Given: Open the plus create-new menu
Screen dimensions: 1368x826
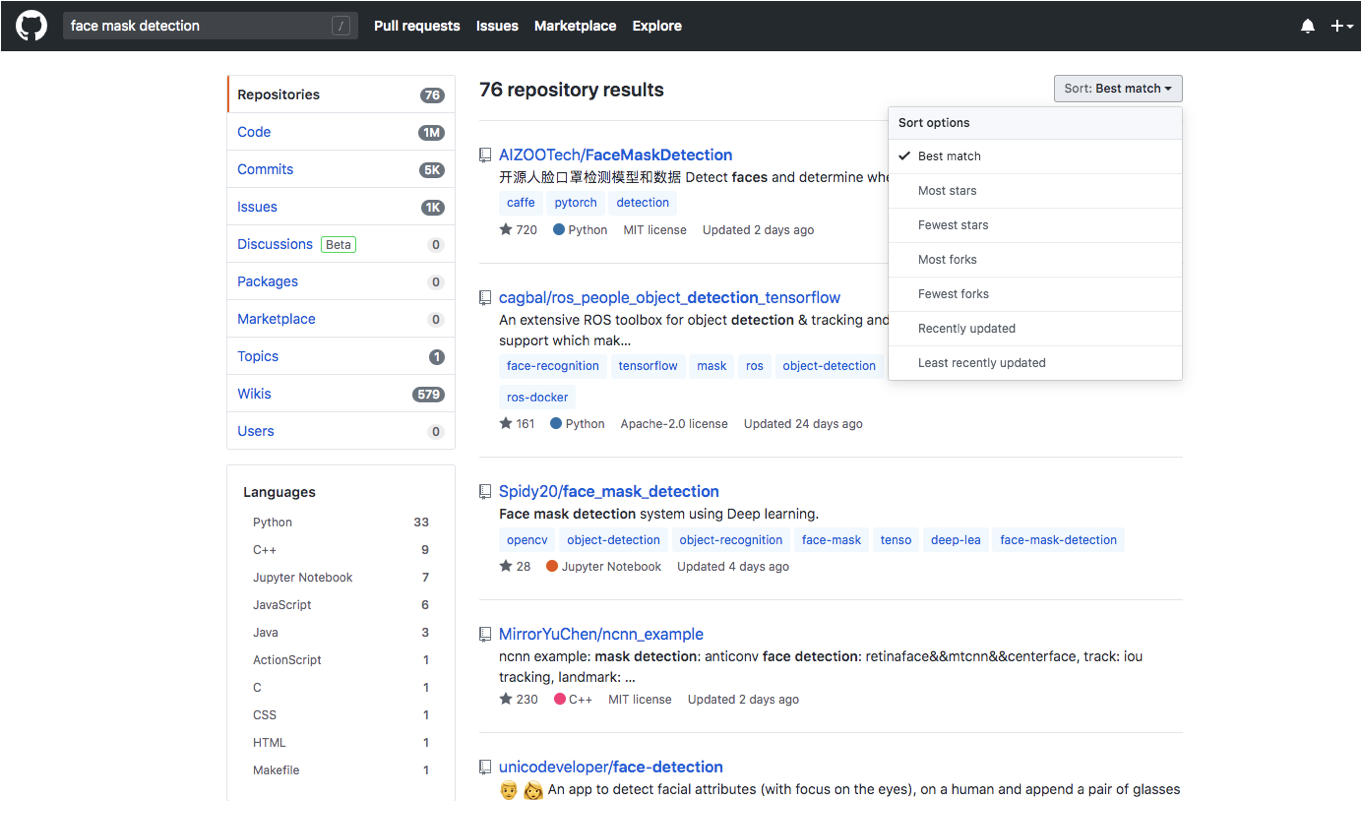Looking at the screenshot, I should tap(1341, 26).
